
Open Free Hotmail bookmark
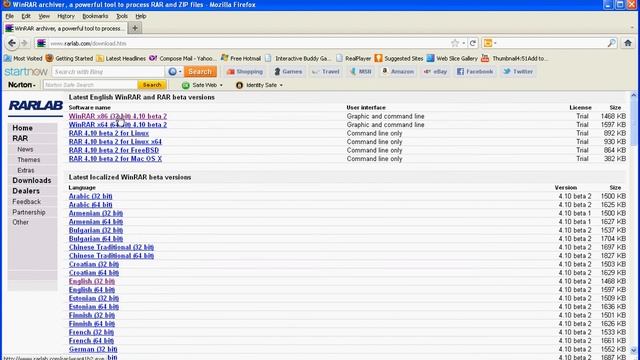click(241, 58)
